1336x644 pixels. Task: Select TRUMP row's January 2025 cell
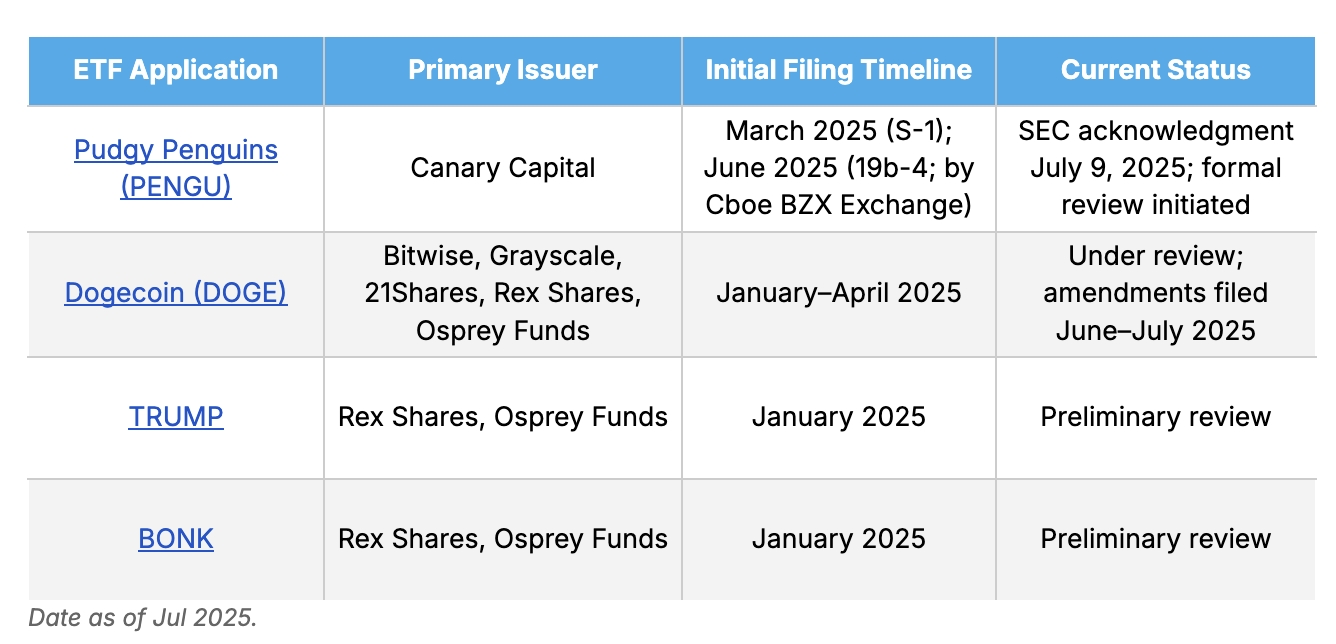(839, 417)
